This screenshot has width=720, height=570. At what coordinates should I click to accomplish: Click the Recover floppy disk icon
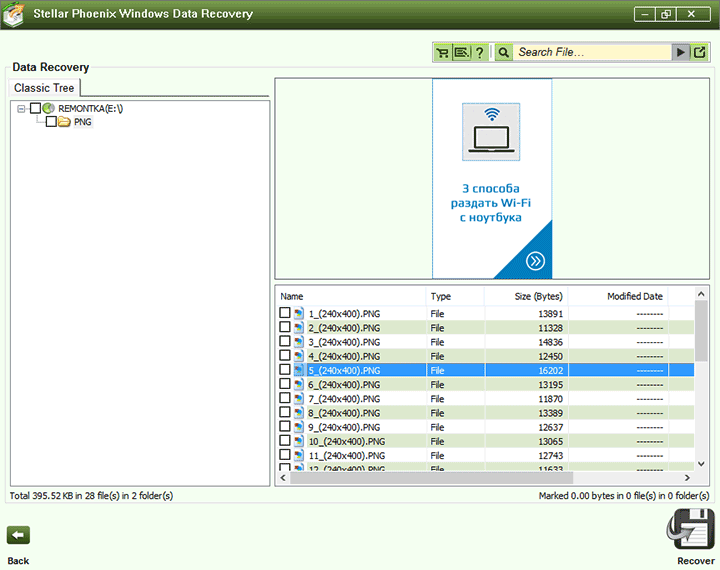pos(694,528)
